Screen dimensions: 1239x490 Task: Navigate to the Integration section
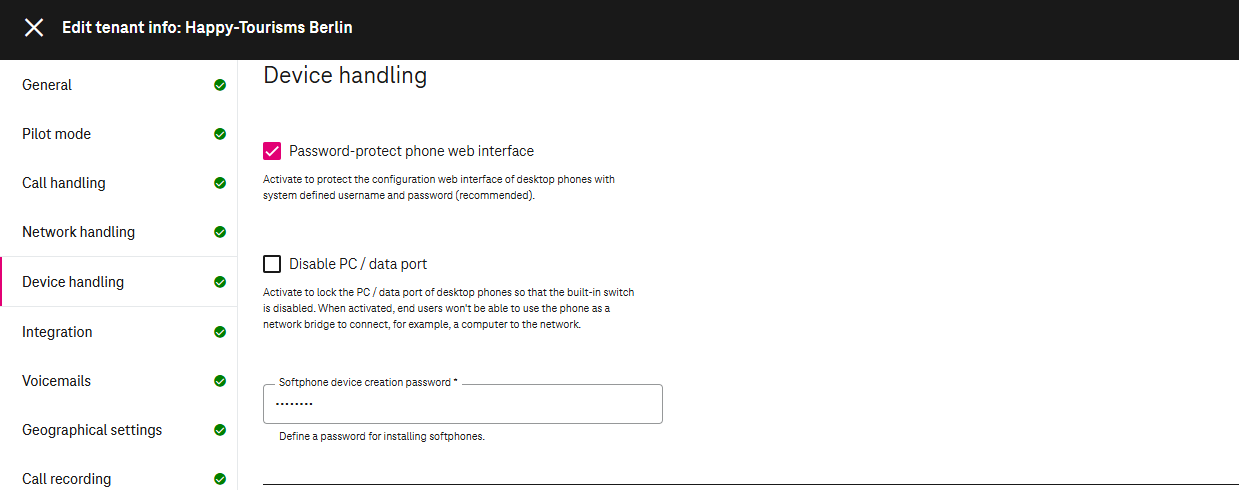(x=57, y=332)
